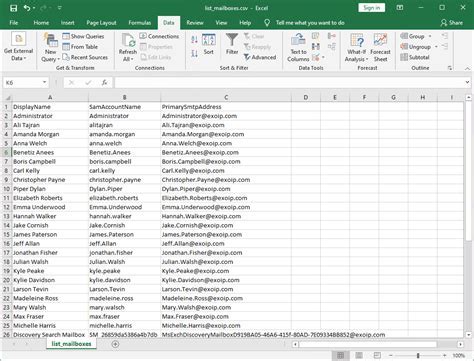Select the list_mailboxes sheet tab
The width and height of the screenshot is (474, 361).
(x=71, y=344)
